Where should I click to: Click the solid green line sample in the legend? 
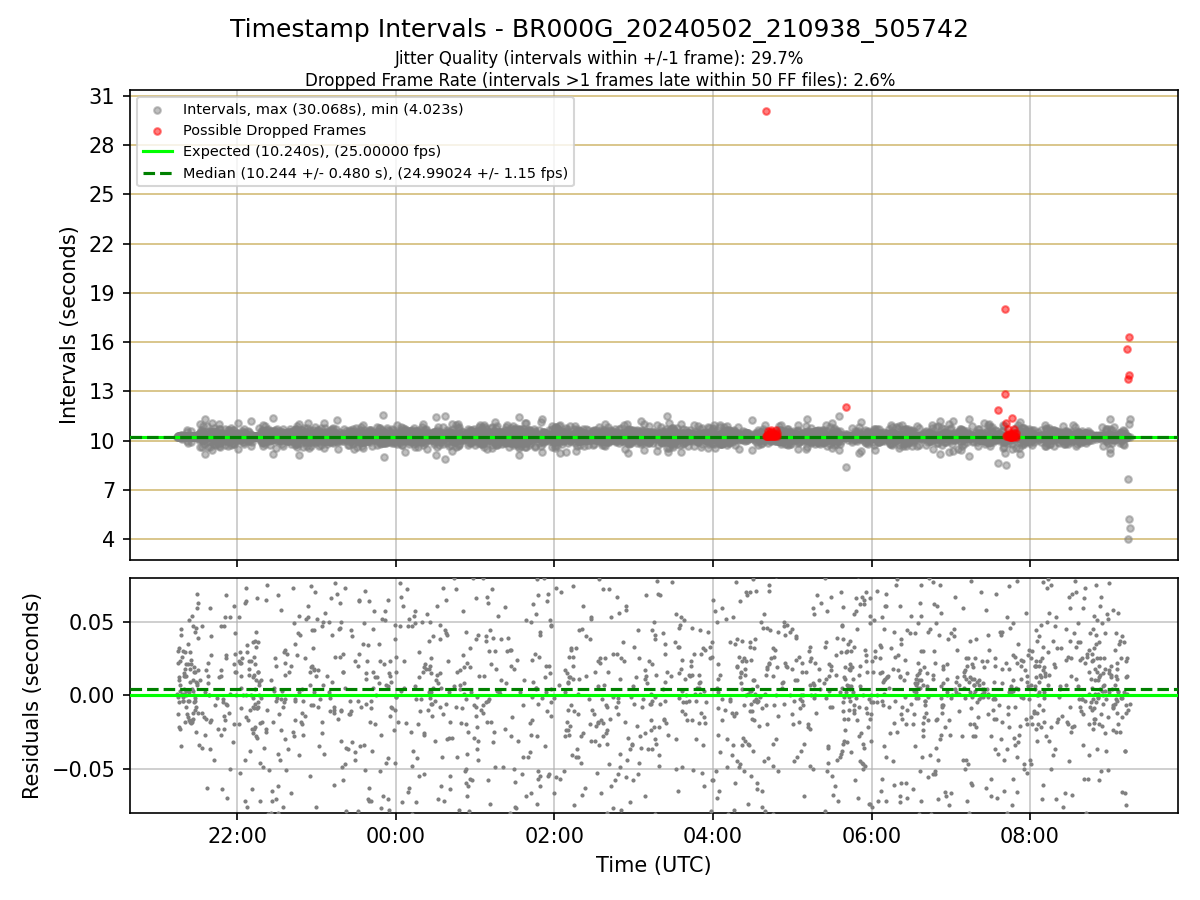[158, 152]
